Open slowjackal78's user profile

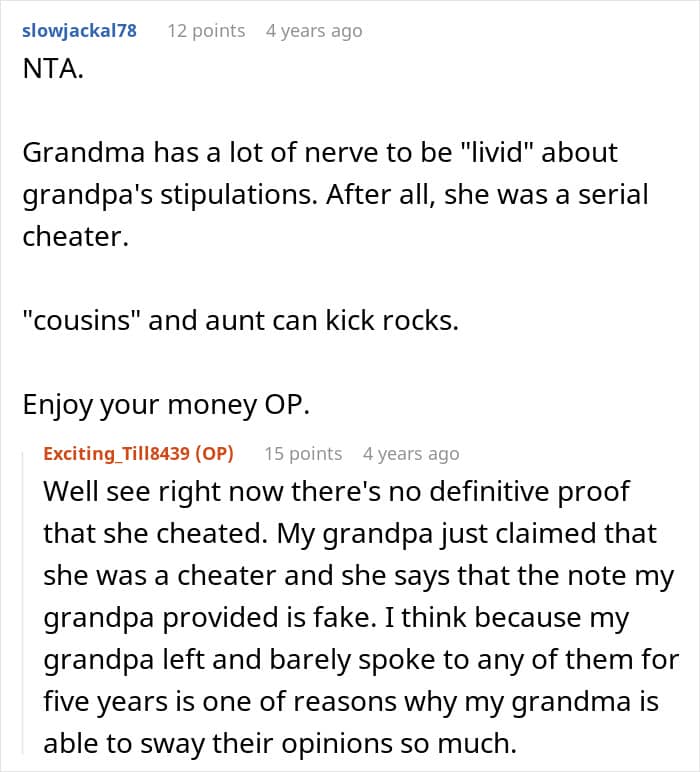tap(79, 31)
